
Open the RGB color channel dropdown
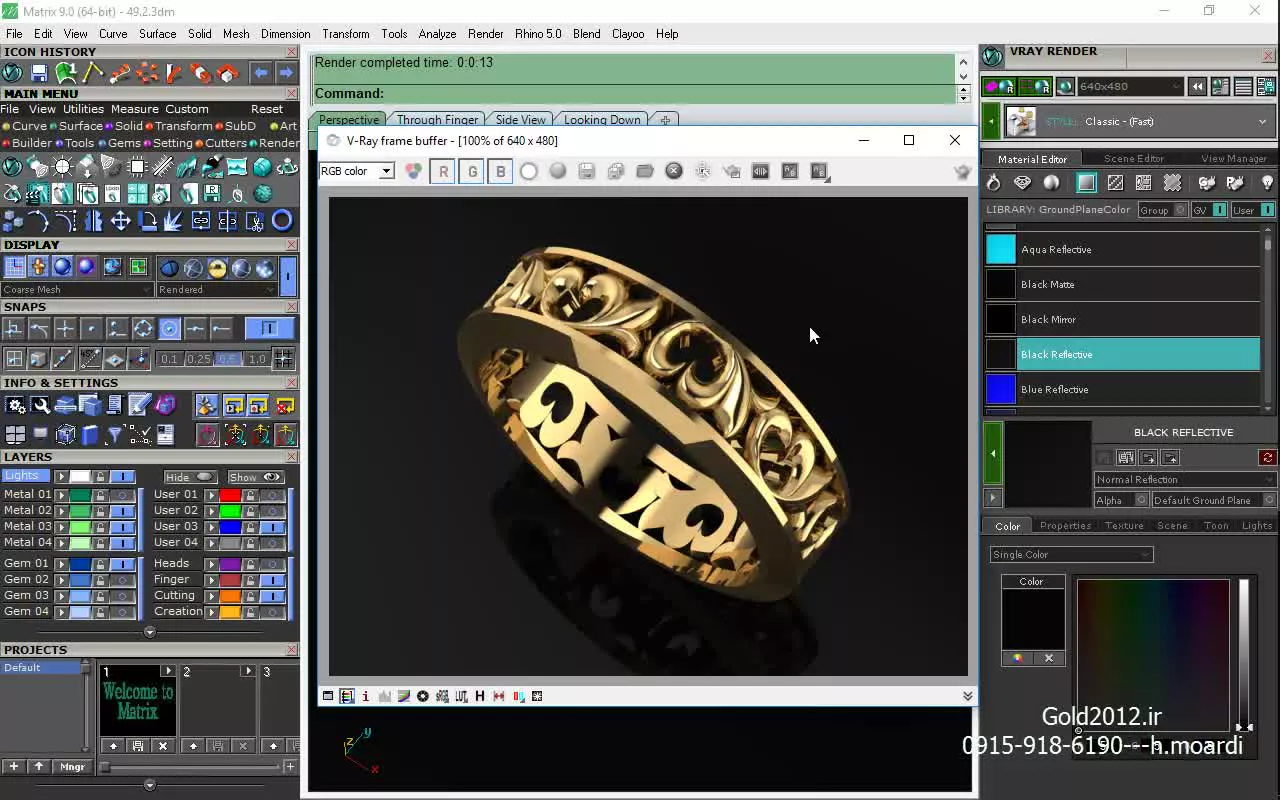pyautogui.click(x=357, y=171)
